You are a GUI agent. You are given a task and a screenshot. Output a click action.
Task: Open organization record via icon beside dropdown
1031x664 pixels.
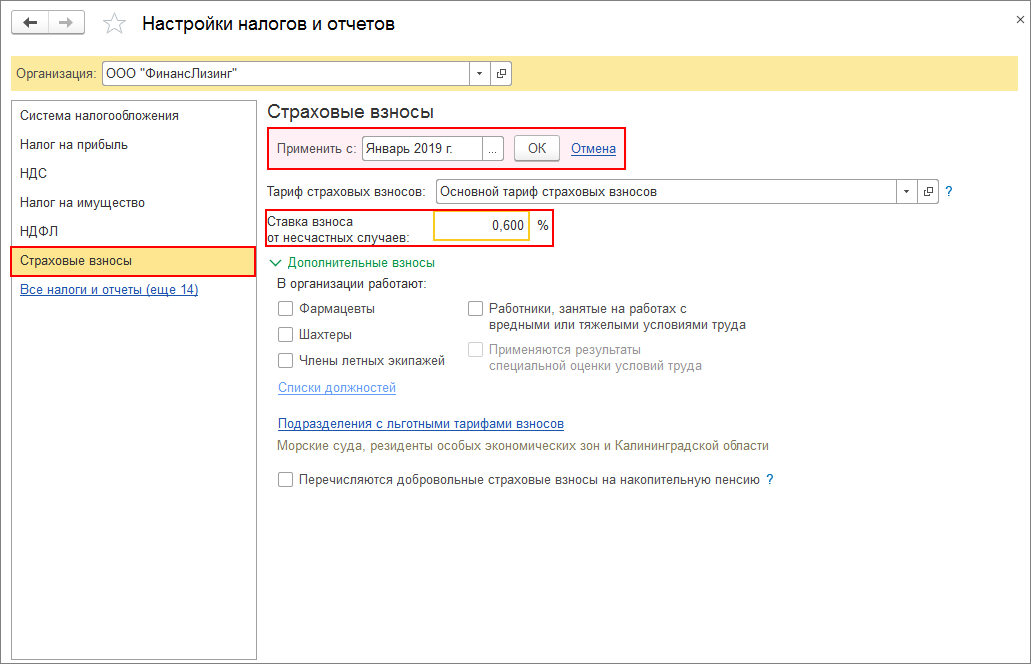tap(501, 73)
